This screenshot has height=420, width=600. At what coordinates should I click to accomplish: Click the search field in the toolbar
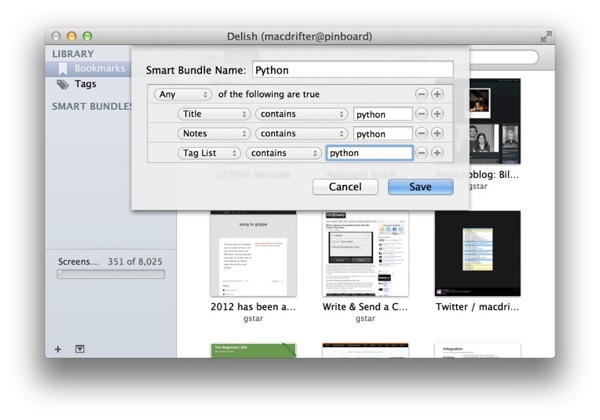pyautogui.click(x=504, y=57)
